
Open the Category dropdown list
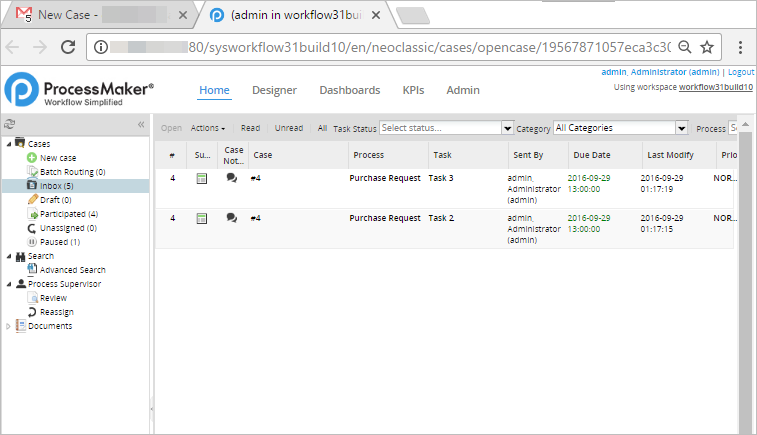(x=682, y=128)
